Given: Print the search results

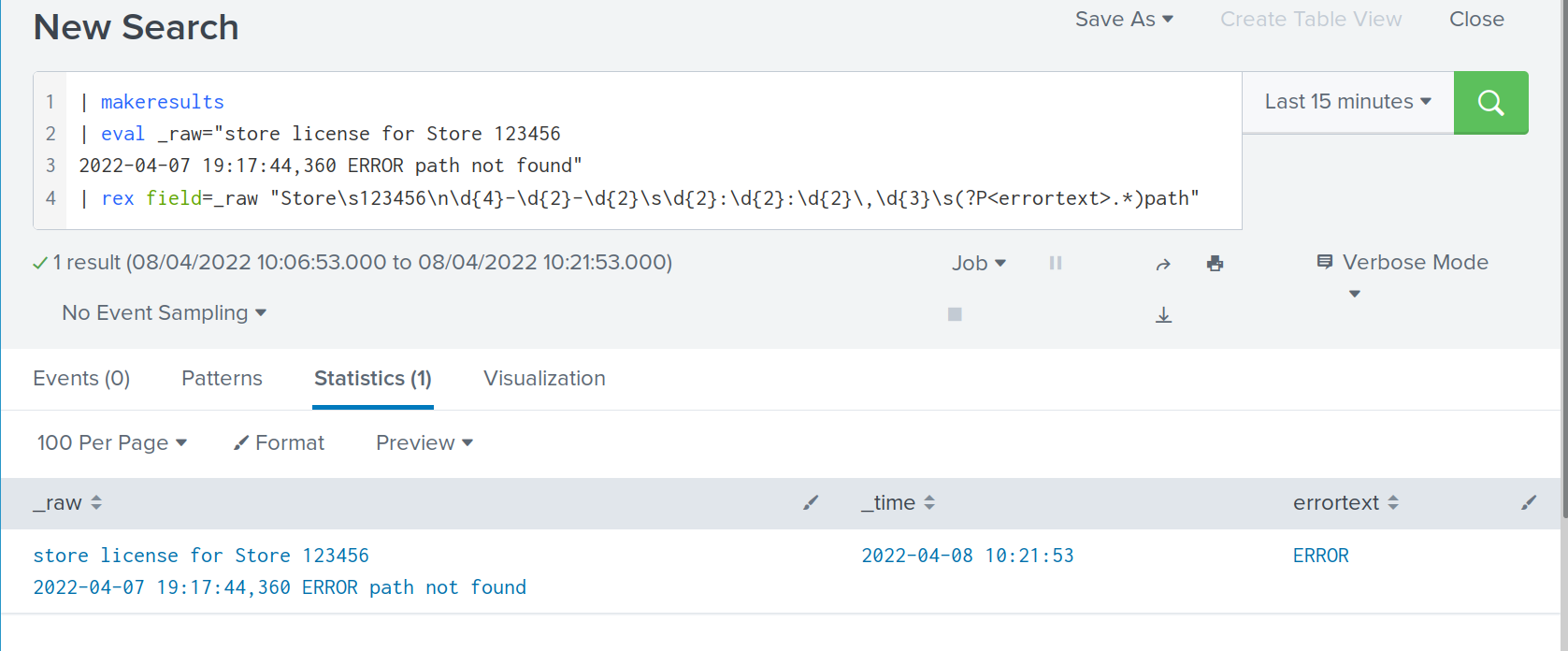Looking at the screenshot, I should 1215,264.
